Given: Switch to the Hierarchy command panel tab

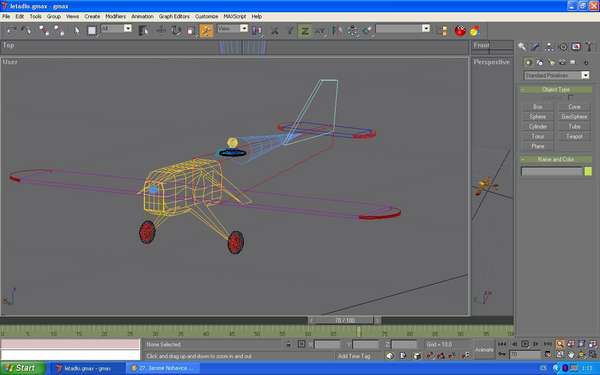Looking at the screenshot, I should coord(549,47).
